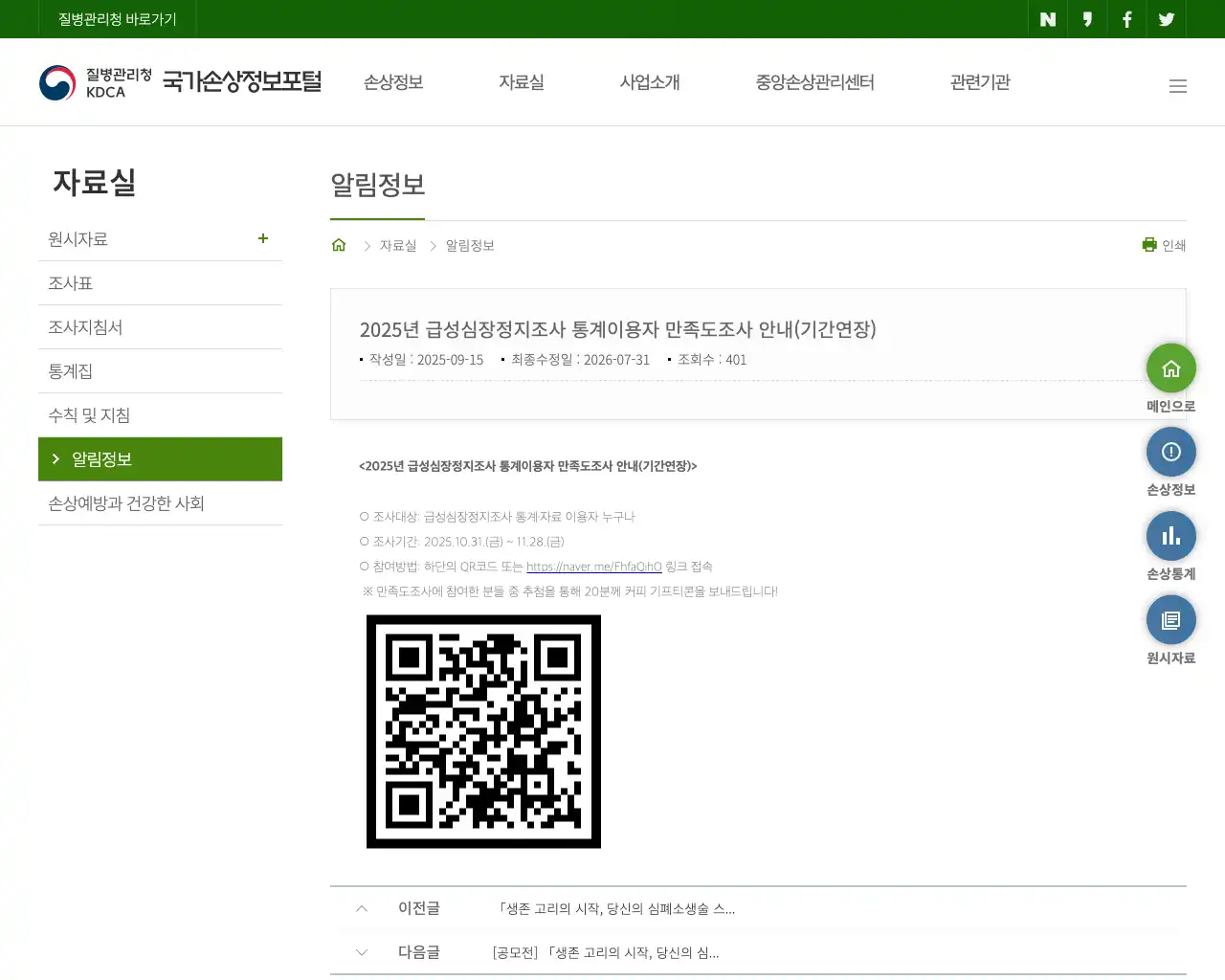Click the 자료실 sidebar heading

click(x=95, y=182)
